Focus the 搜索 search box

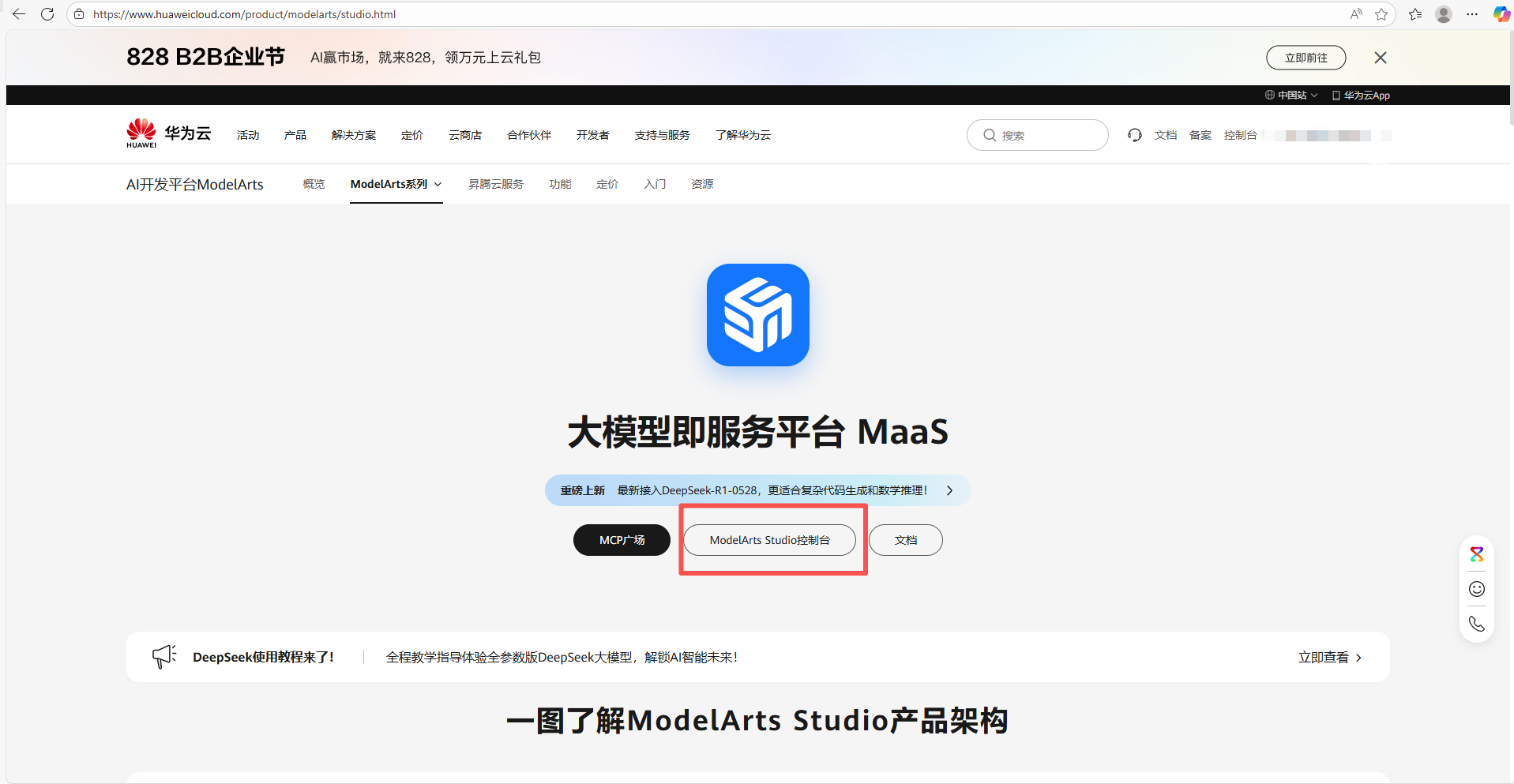[1038, 135]
